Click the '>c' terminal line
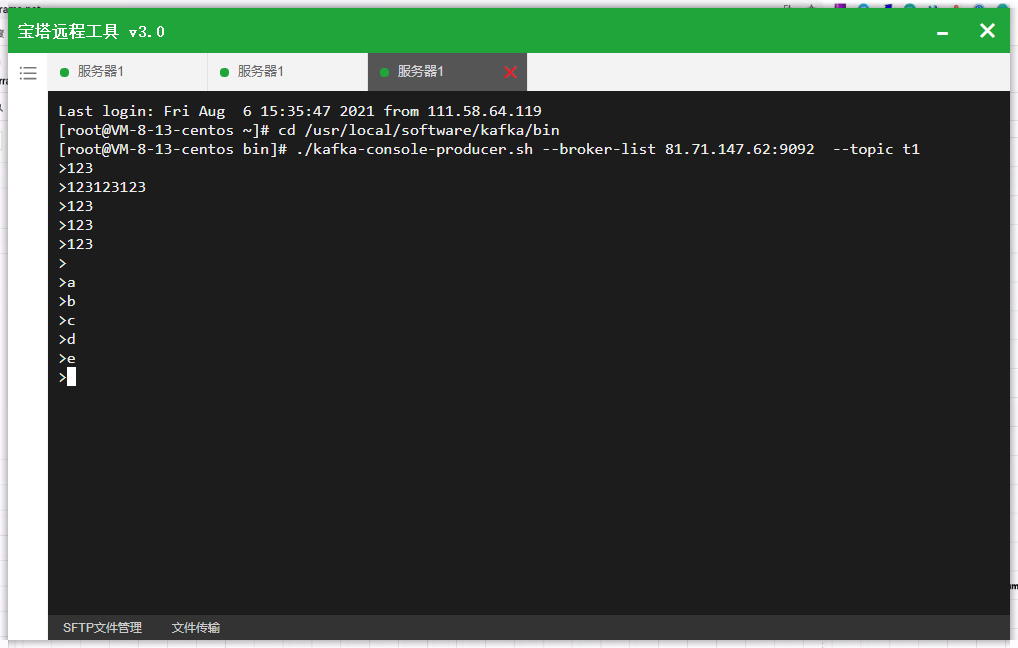This screenshot has width=1018, height=648. click(67, 321)
